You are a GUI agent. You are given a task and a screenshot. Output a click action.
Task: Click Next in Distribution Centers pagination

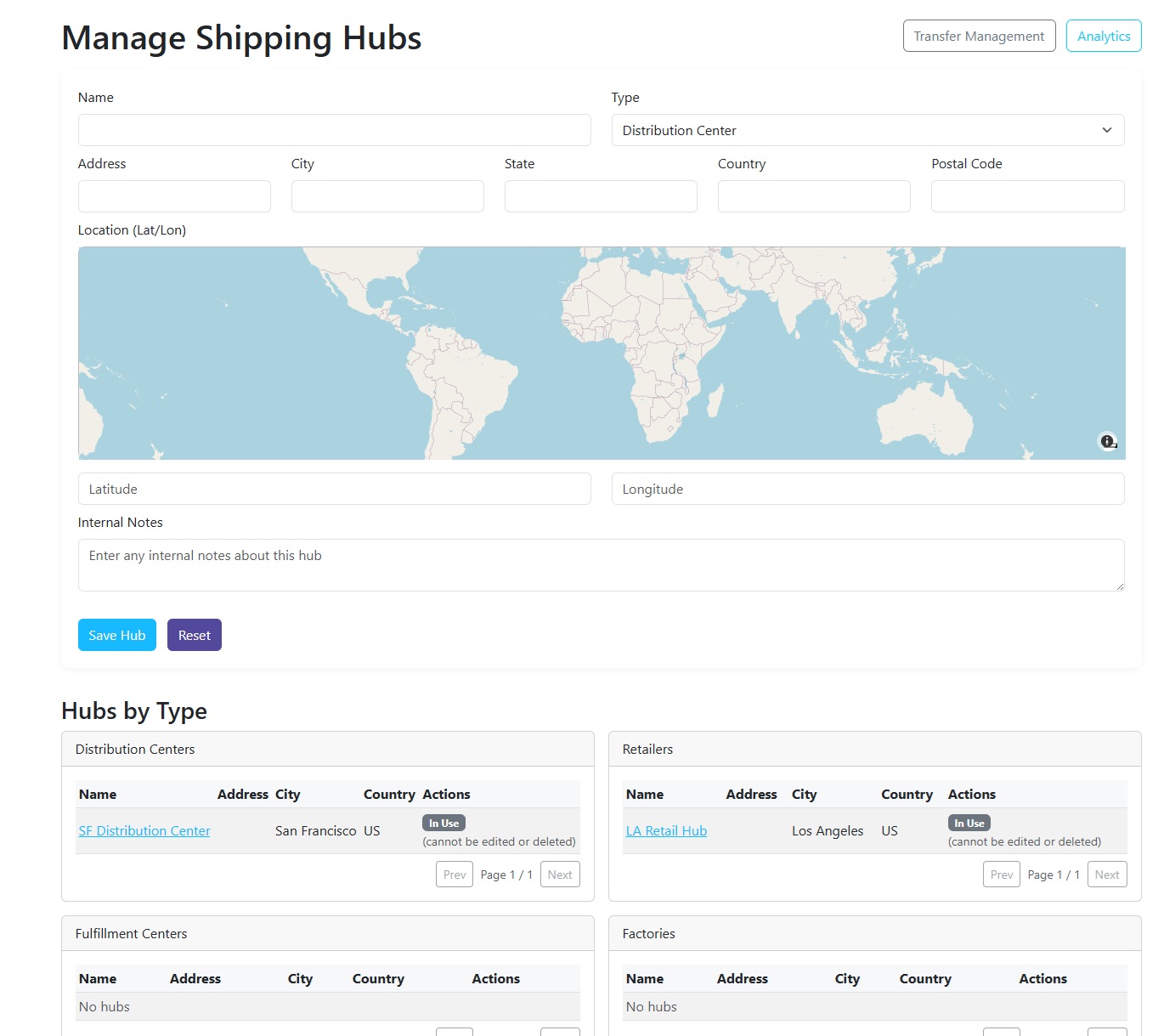(559, 874)
